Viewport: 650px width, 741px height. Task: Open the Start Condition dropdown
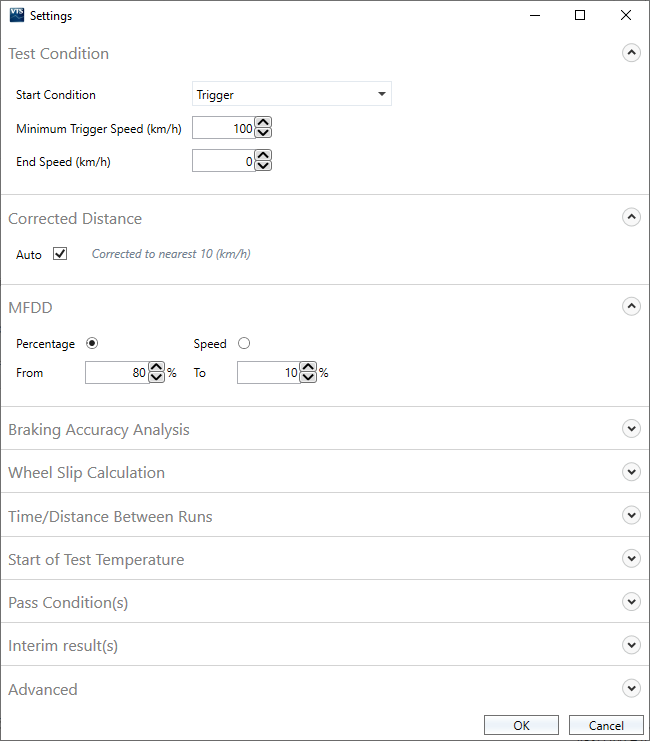pos(291,95)
